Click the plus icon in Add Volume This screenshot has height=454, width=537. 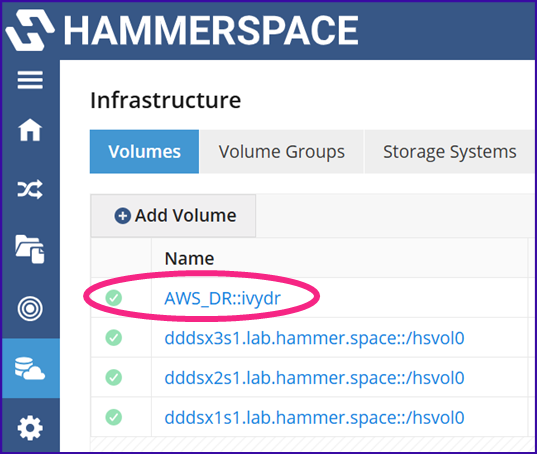(123, 216)
